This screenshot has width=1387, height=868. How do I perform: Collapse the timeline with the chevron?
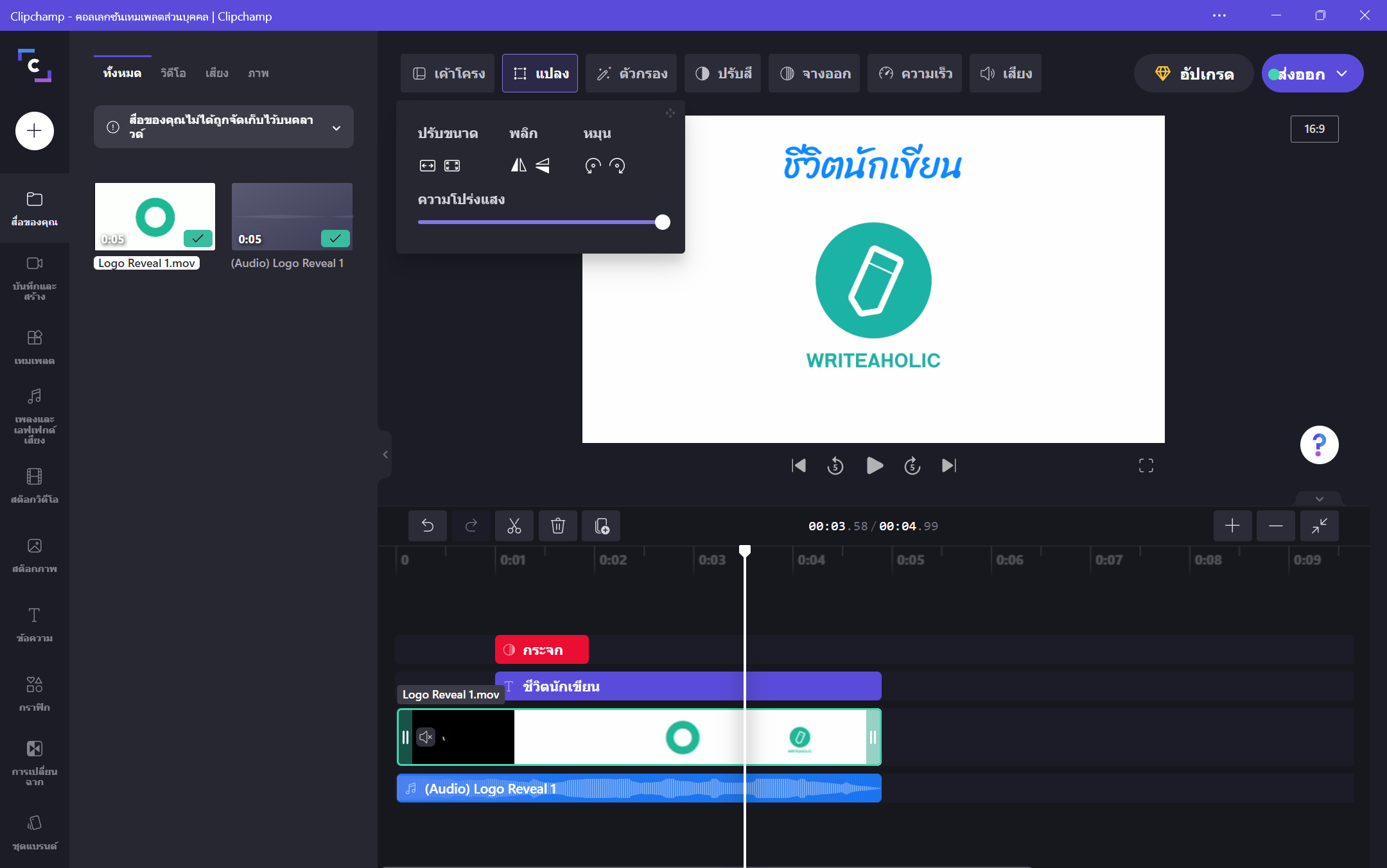[x=1319, y=499]
